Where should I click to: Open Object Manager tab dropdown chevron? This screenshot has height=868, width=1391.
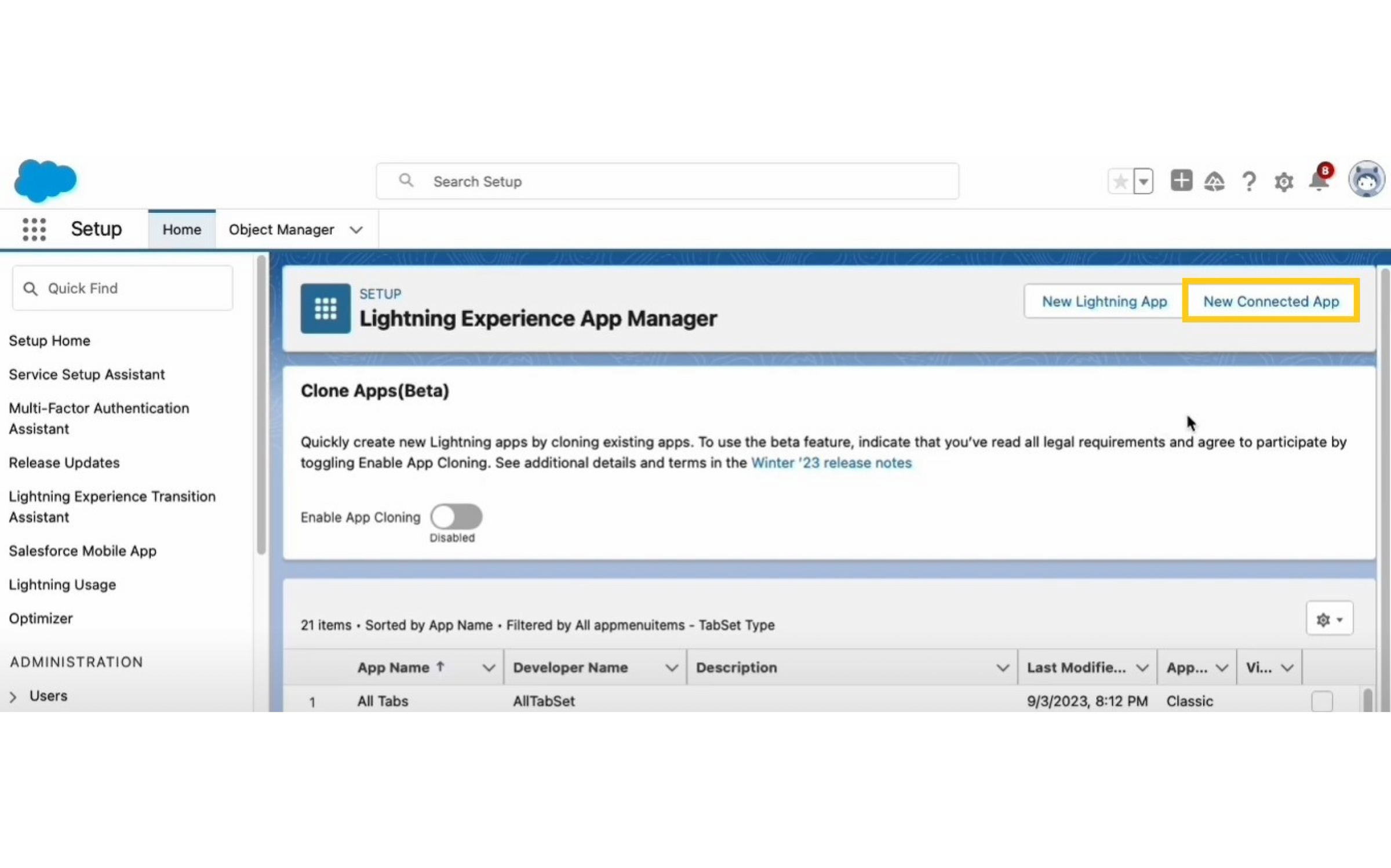click(x=356, y=230)
